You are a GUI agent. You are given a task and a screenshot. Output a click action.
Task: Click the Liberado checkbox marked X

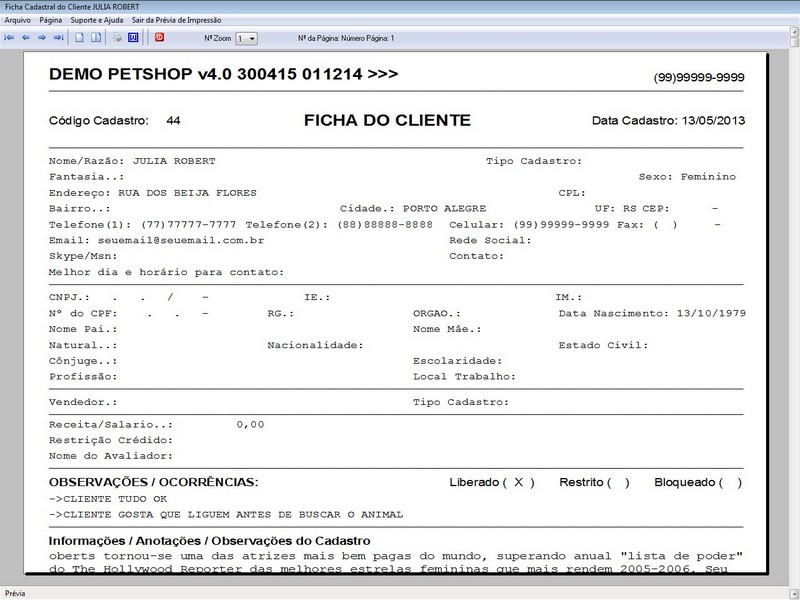tap(518, 482)
